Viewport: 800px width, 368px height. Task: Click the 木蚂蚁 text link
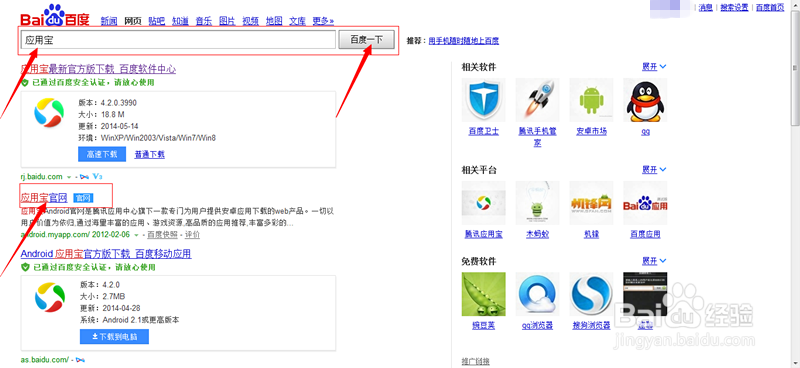pyautogui.click(x=537, y=234)
